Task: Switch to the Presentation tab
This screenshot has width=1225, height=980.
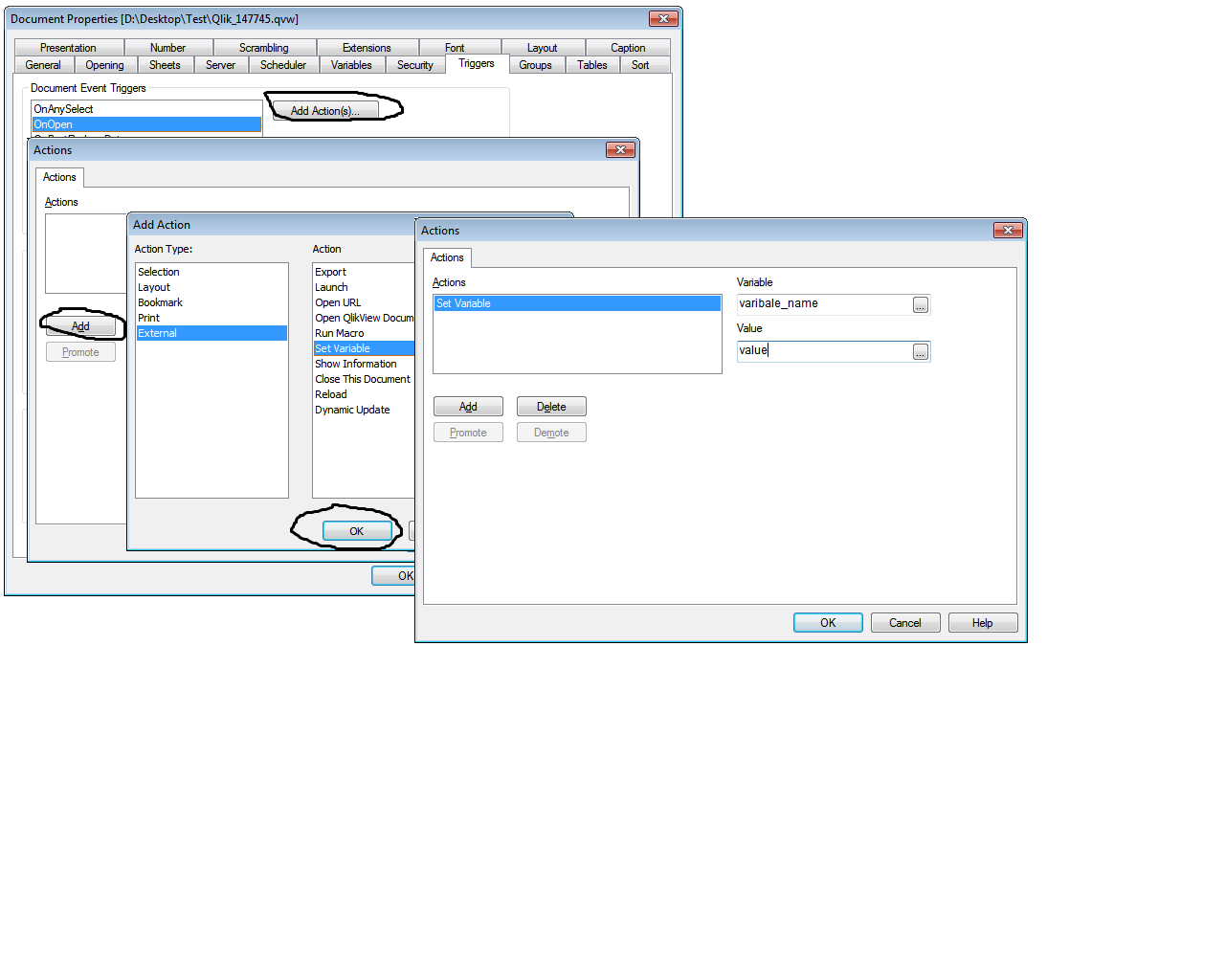Action: [x=68, y=48]
